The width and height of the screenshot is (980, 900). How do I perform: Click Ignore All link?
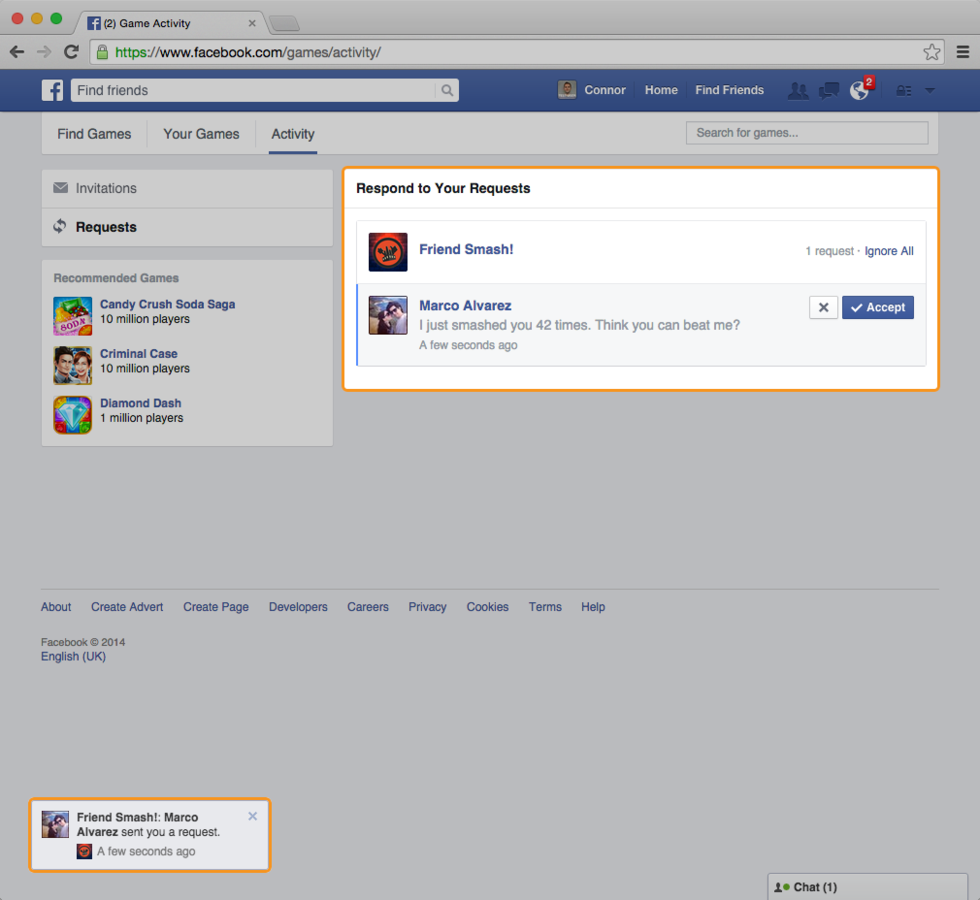[889, 251]
